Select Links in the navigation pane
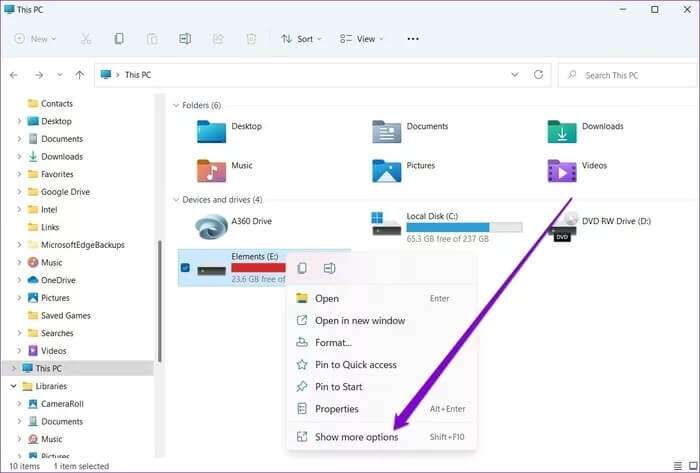Image resolution: width=700 pixels, height=473 pixels. tap(50, 227)
